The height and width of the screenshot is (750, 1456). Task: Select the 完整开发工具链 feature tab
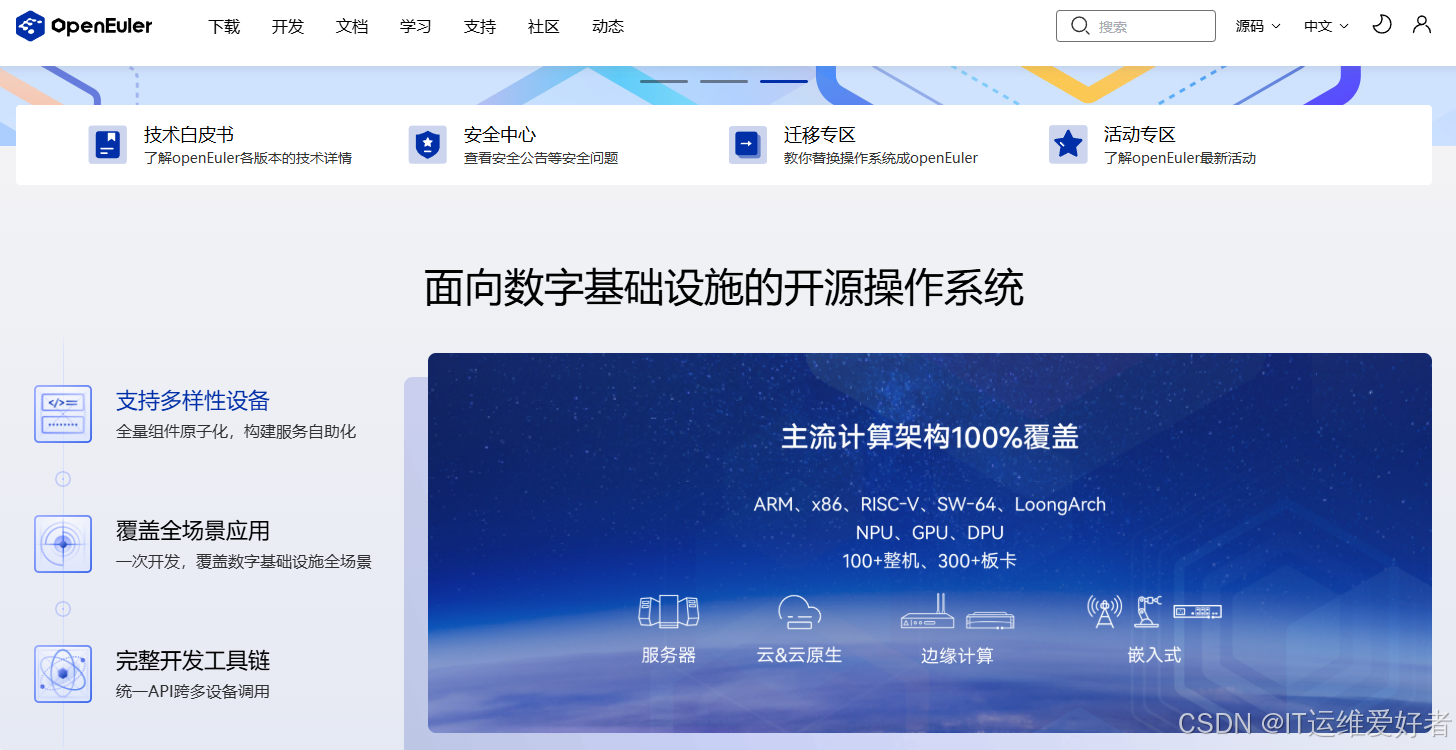[193, 661]
